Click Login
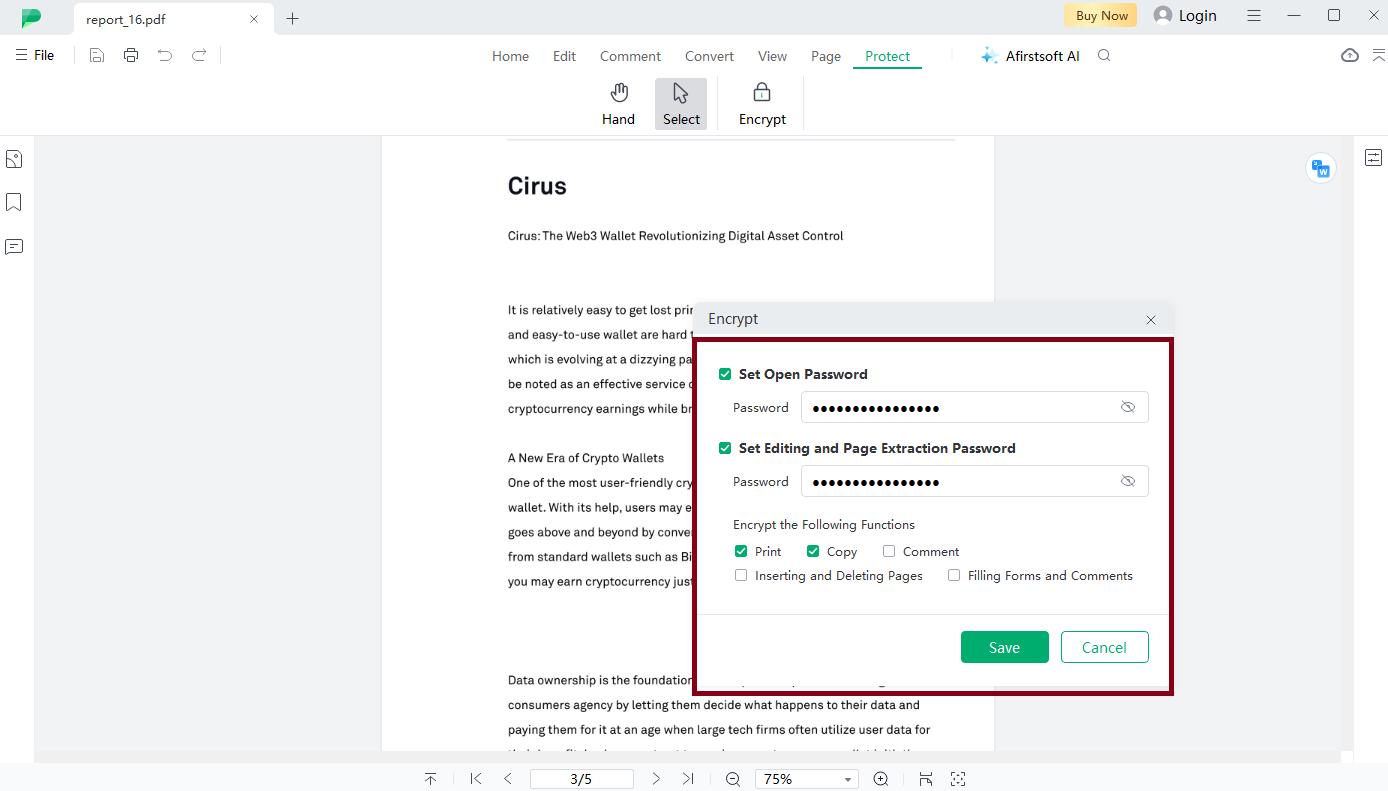This screenshot has height=791, width=1388. (1185, 15)
